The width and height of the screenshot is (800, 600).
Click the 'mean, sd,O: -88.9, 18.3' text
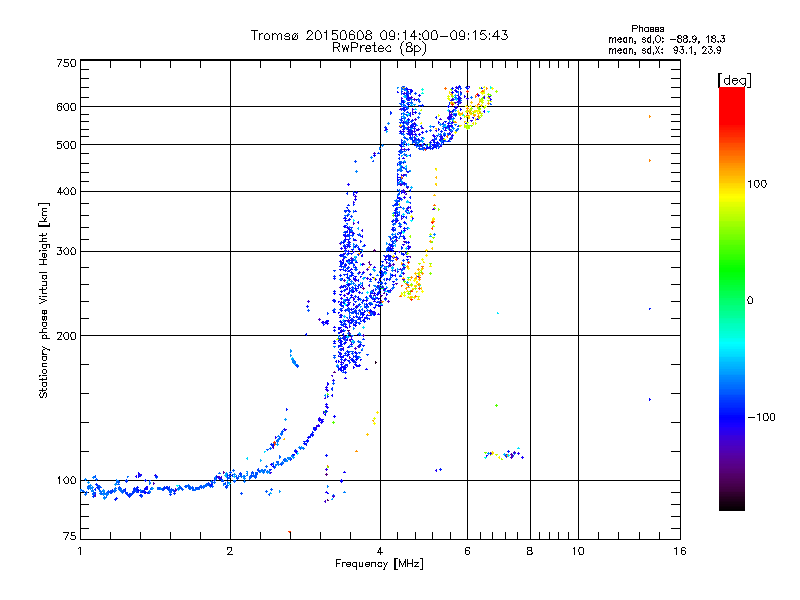(x=666, y=39)
